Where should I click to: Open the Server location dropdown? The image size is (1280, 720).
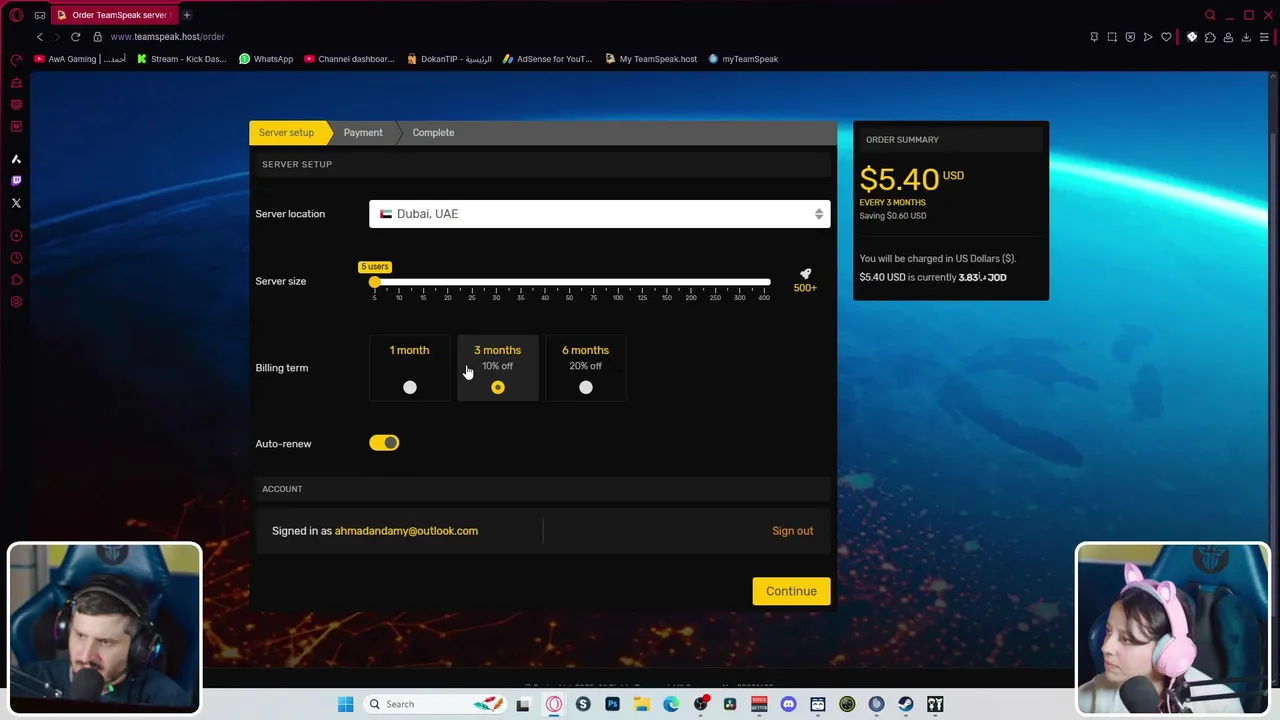[x=599, y=214]
